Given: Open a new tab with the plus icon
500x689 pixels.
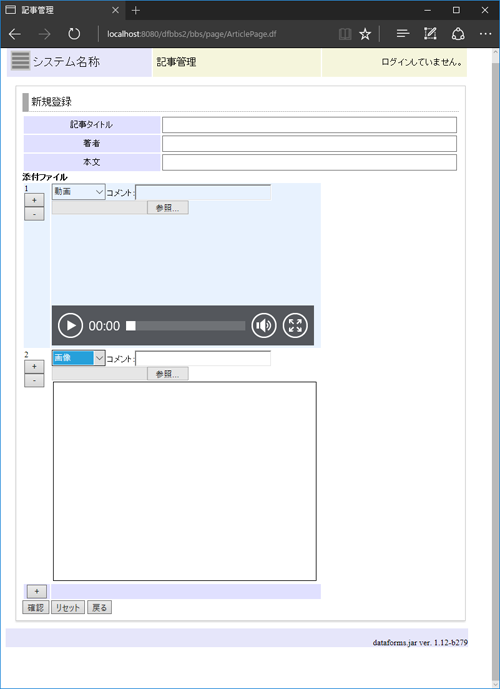Looking at the screenshot, I should [x=136, y=10].
